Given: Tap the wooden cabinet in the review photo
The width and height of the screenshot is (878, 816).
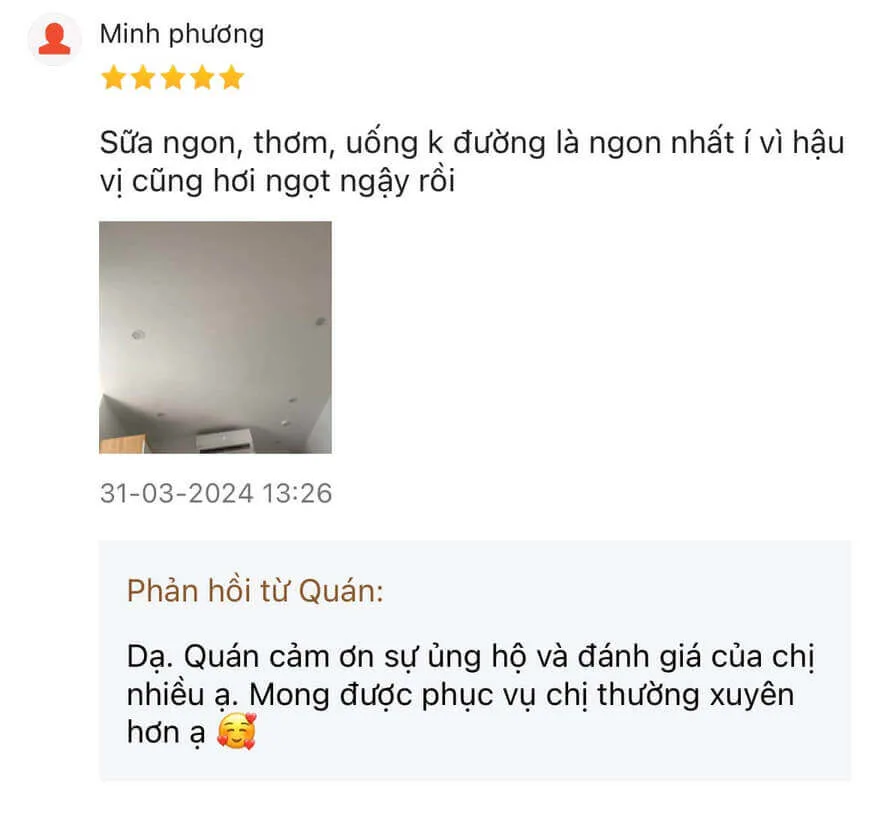Looking at the screenshot, I should click(122, 444).
